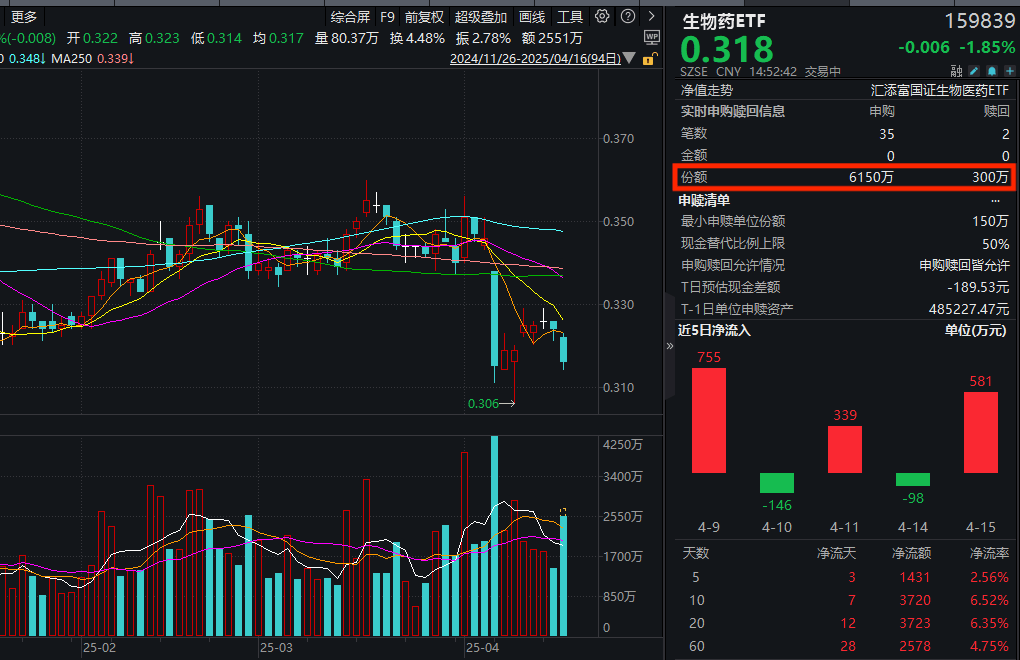Click the 0.306 low price marker on chart
This screenshot has width=1020, height=660.
(x=482, y=404)
